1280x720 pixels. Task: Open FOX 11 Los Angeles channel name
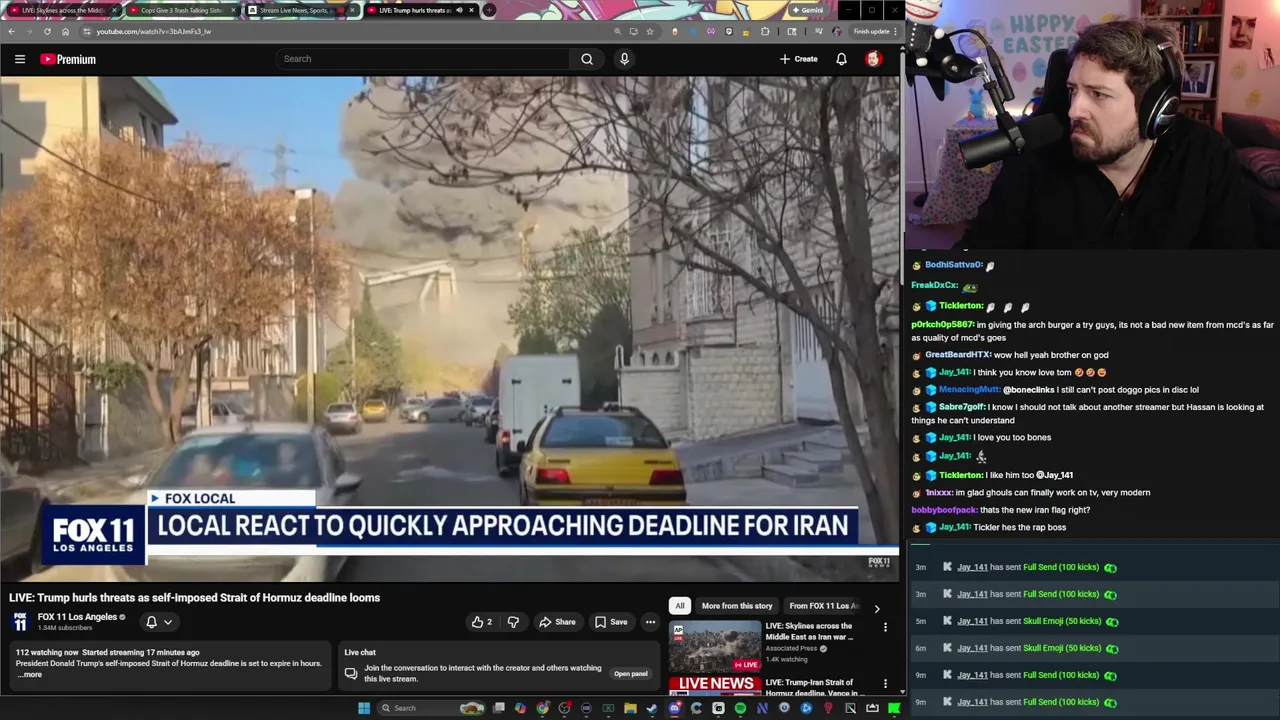77,617
